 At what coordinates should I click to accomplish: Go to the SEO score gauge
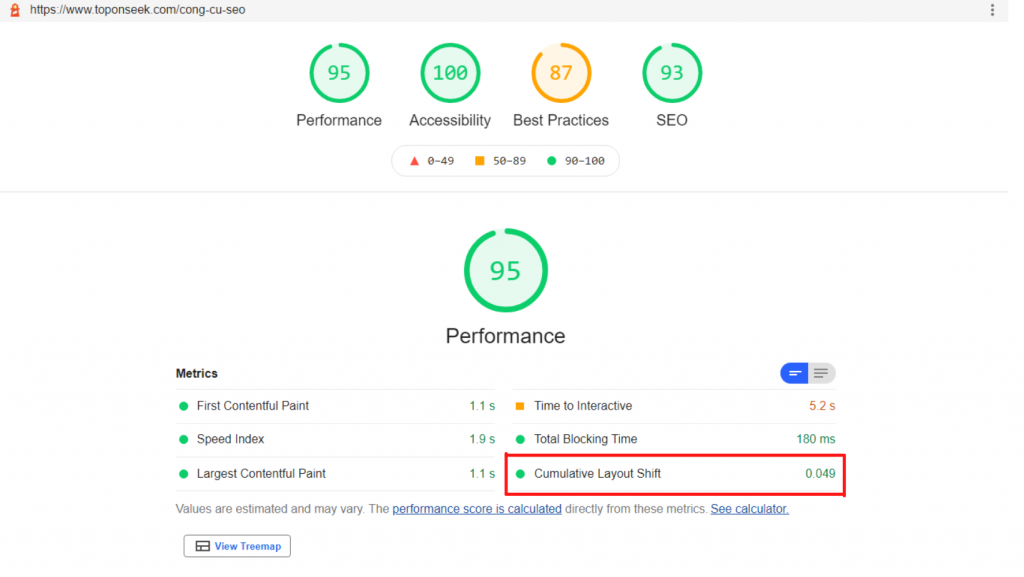(x=672, y=73)
